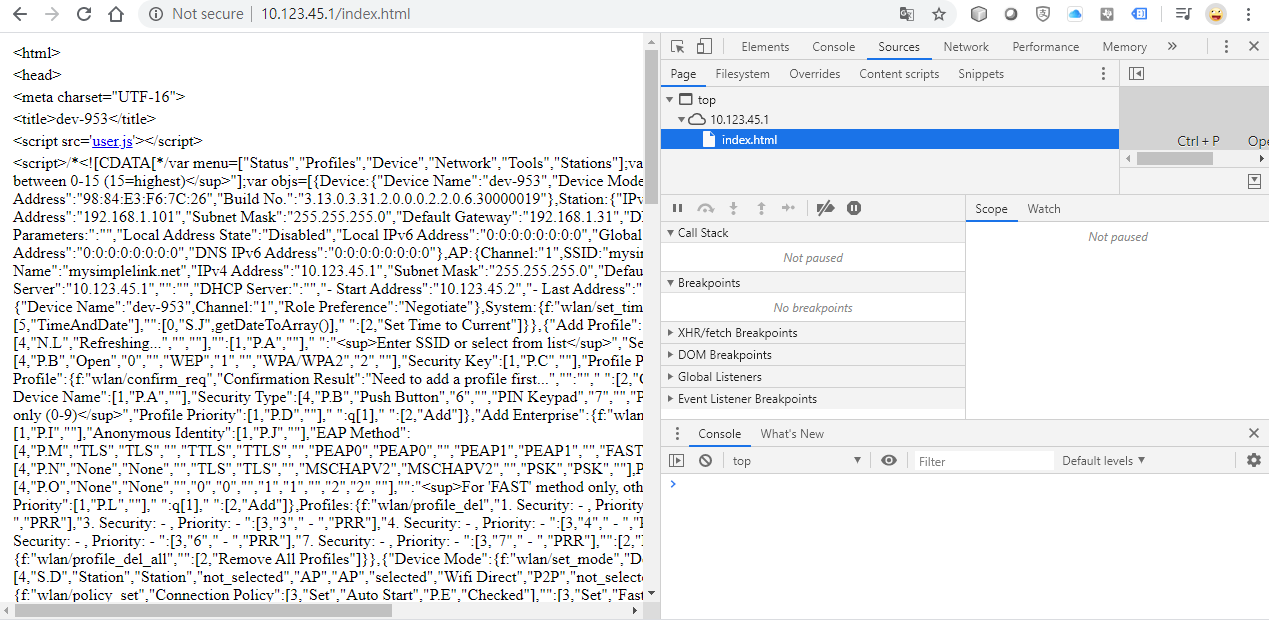Bookmark this page with the star

(938, 14)
